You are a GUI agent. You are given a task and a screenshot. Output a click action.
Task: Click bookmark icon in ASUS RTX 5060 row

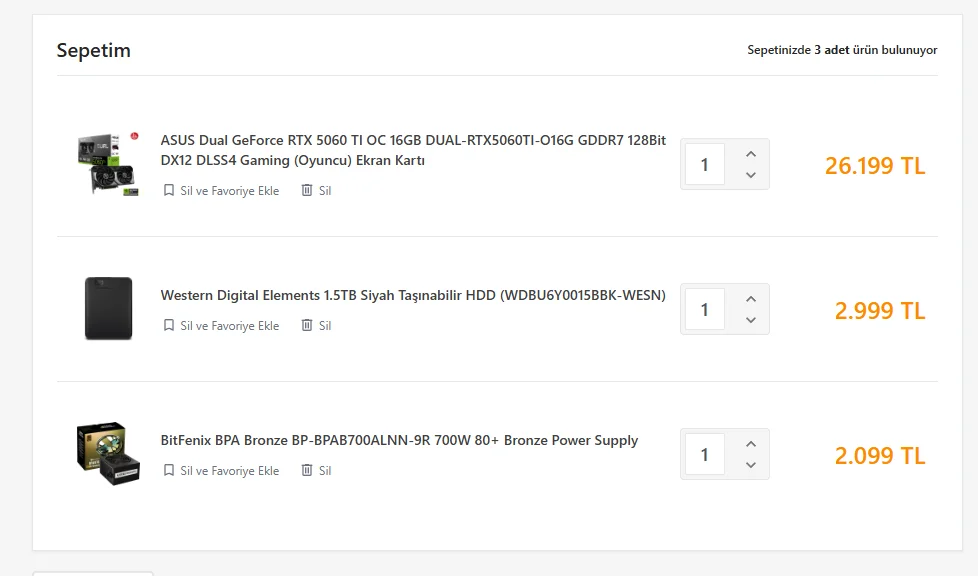click(168, 190)
